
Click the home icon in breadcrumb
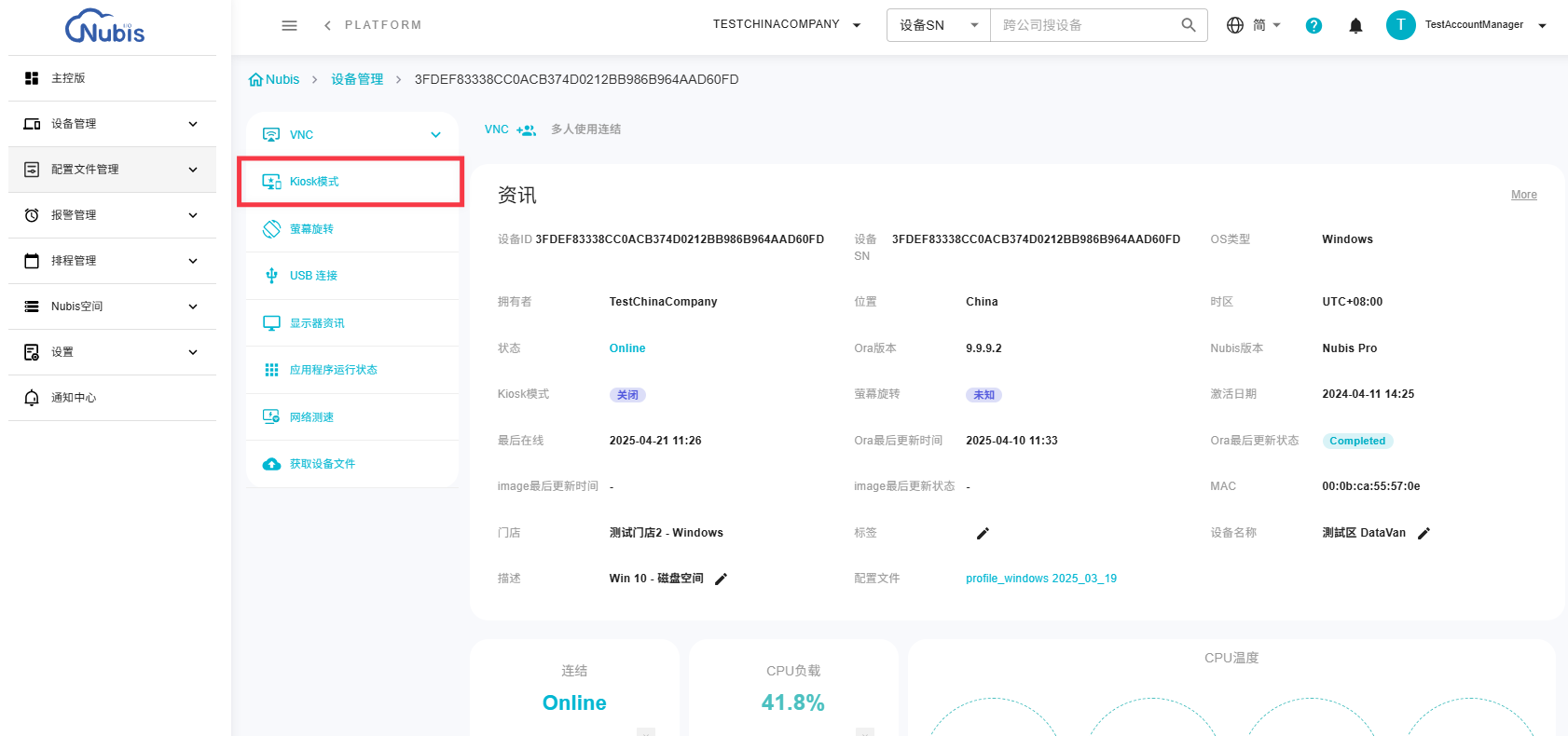(x=255, y=80)
